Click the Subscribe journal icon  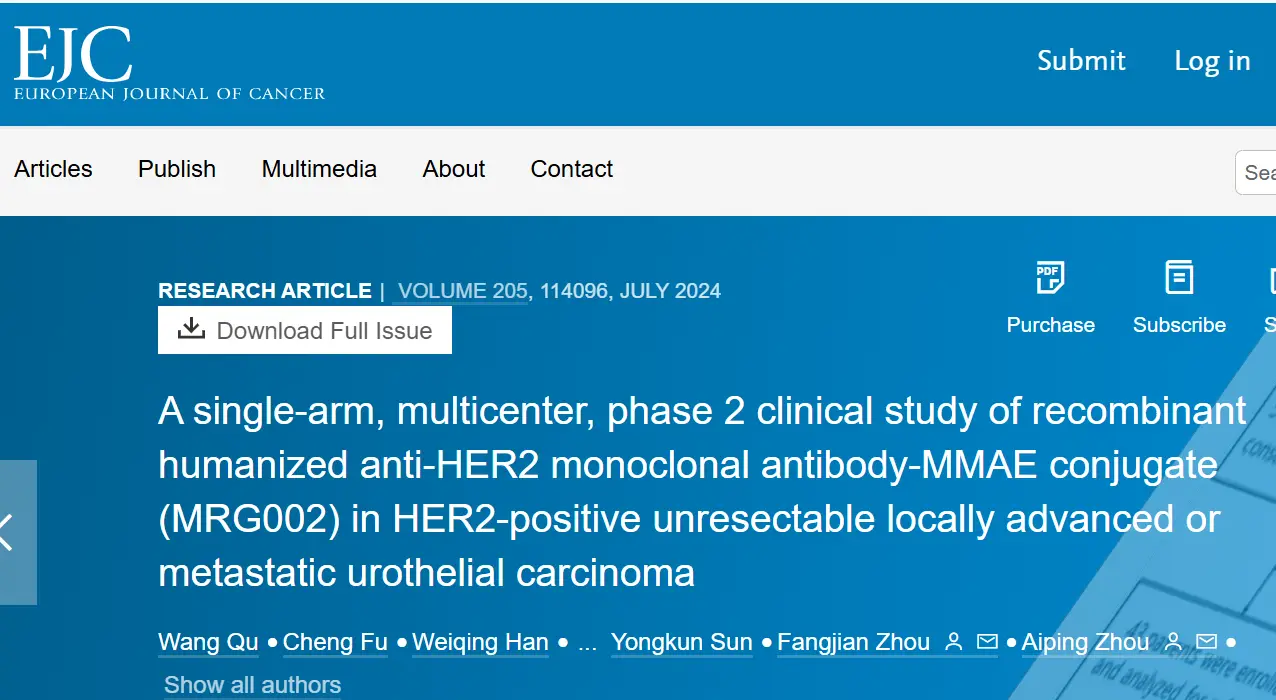coord(1179,278)
